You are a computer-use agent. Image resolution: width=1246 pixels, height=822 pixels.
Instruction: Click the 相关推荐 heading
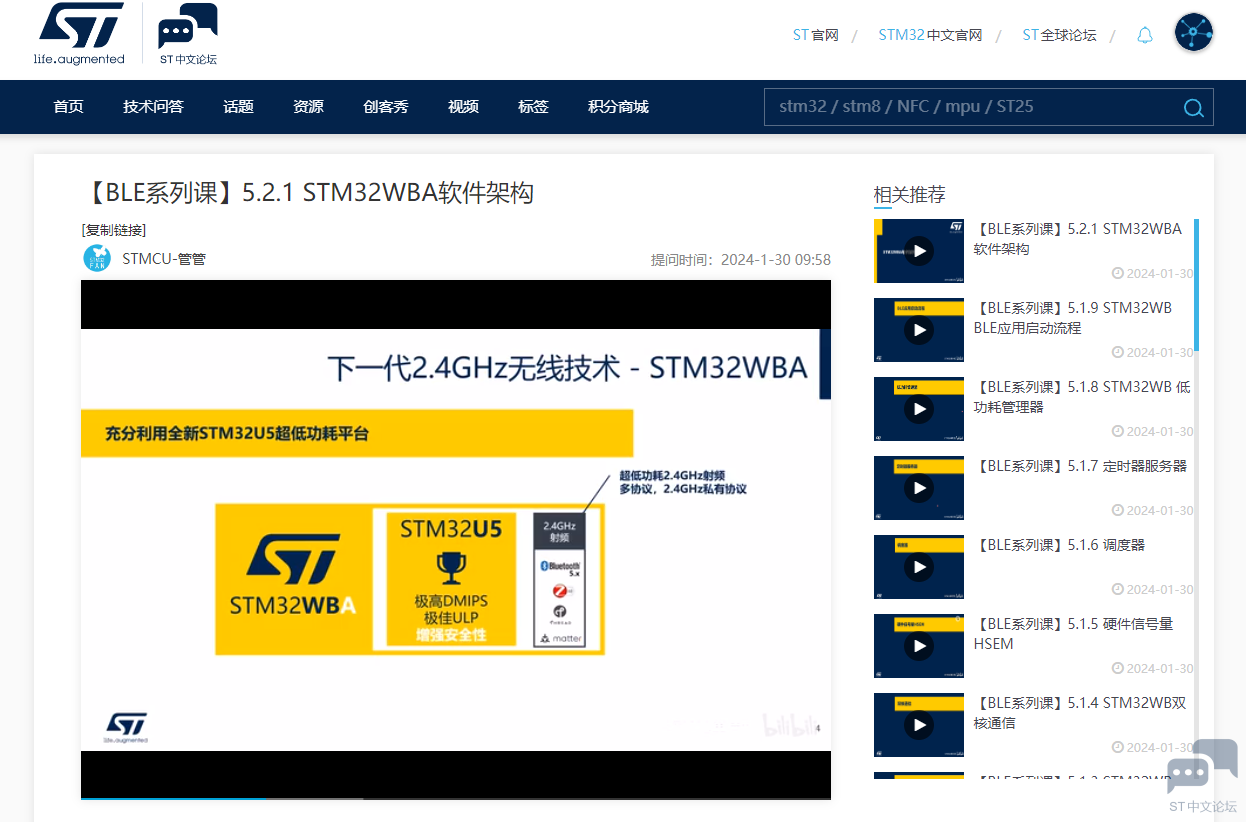pos(909,194)
